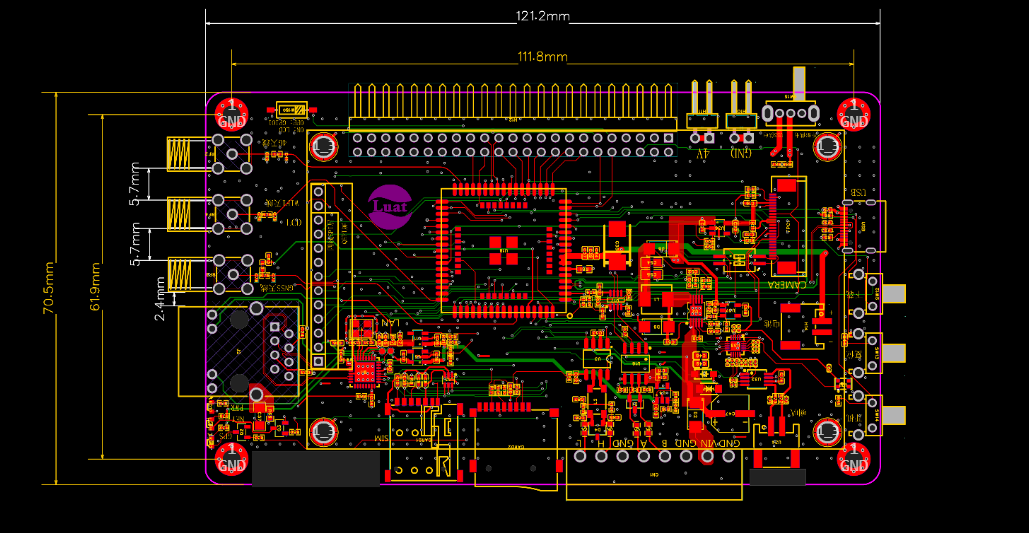
Task: Select the lower 5.7mm dimension label
Action: click(x=135, y=244)
